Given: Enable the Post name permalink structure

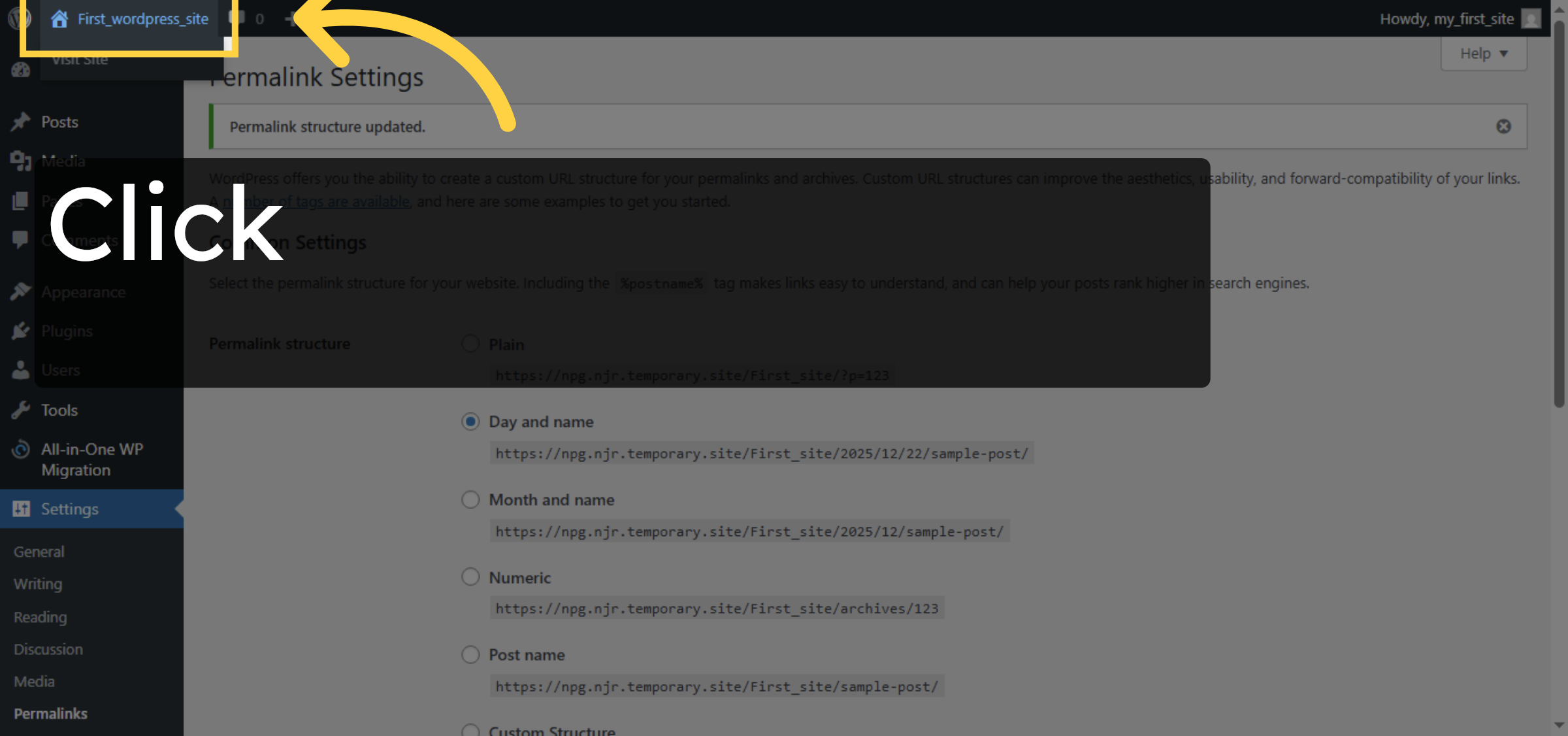Looking at the screenshot, I should click(470, 654).
